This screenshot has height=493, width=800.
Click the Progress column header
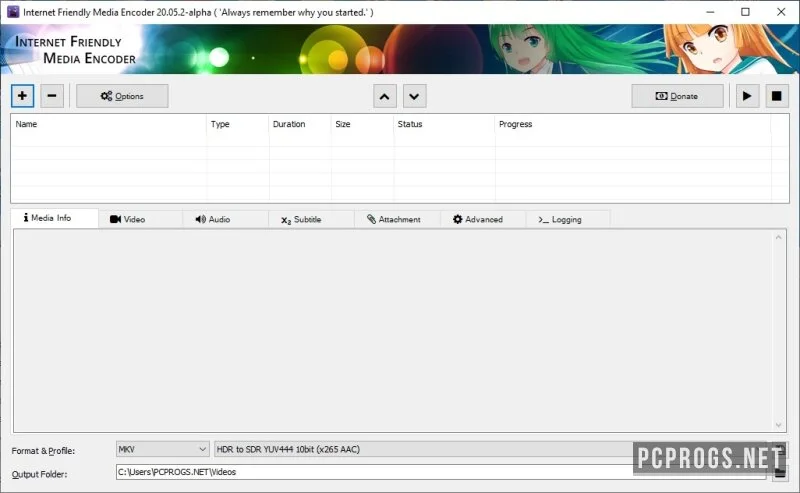(x=633, y=124)
